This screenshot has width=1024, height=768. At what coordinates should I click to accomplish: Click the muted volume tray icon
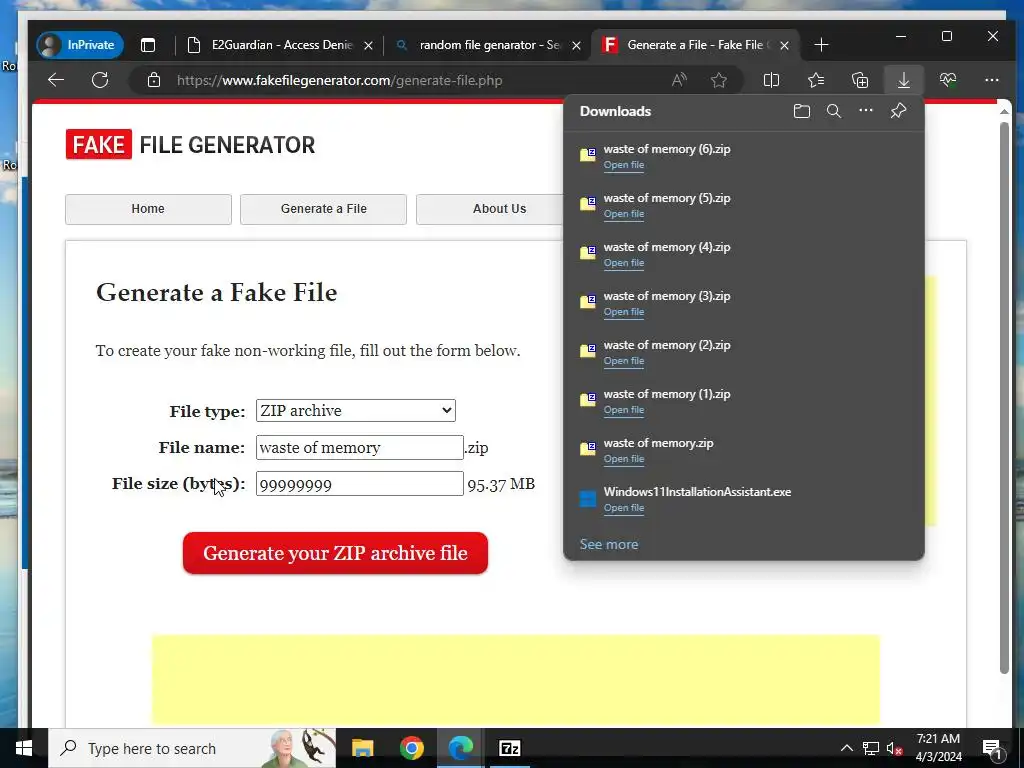894,748
